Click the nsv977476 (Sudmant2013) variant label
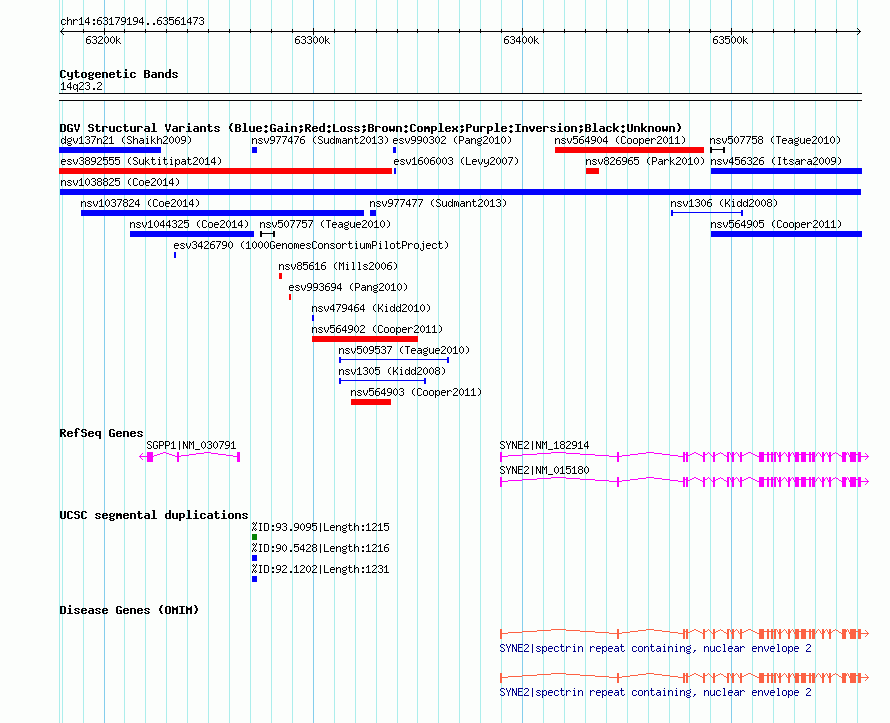Image resolution: width=890 pixels, height=723 pixels. tap(320, 140)
